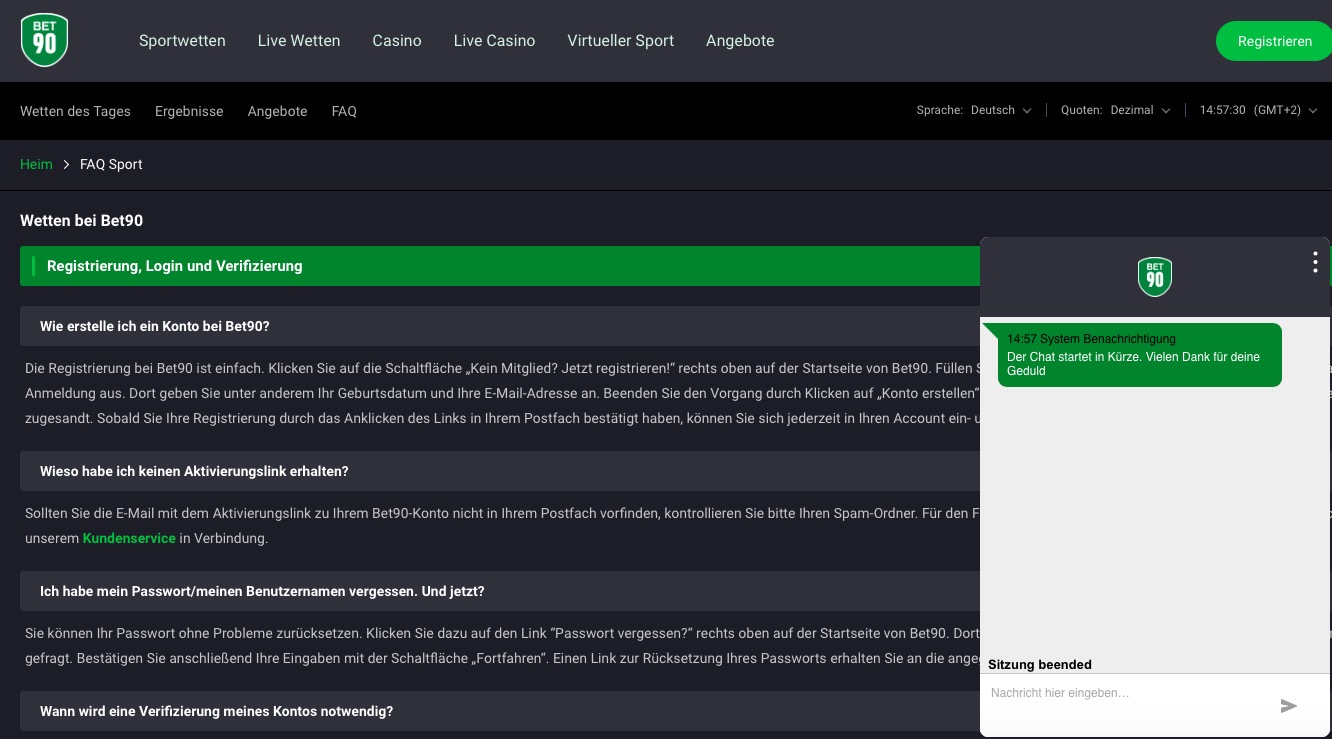The height and width of the screenshot is (739, 1332).
Task: Open the Sportwetten menu
Action: click(182, 41)
